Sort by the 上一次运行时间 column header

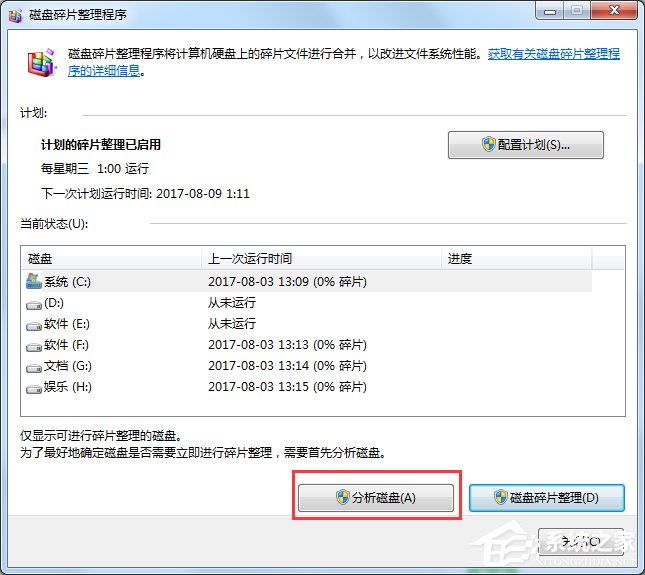pos(321,258)
